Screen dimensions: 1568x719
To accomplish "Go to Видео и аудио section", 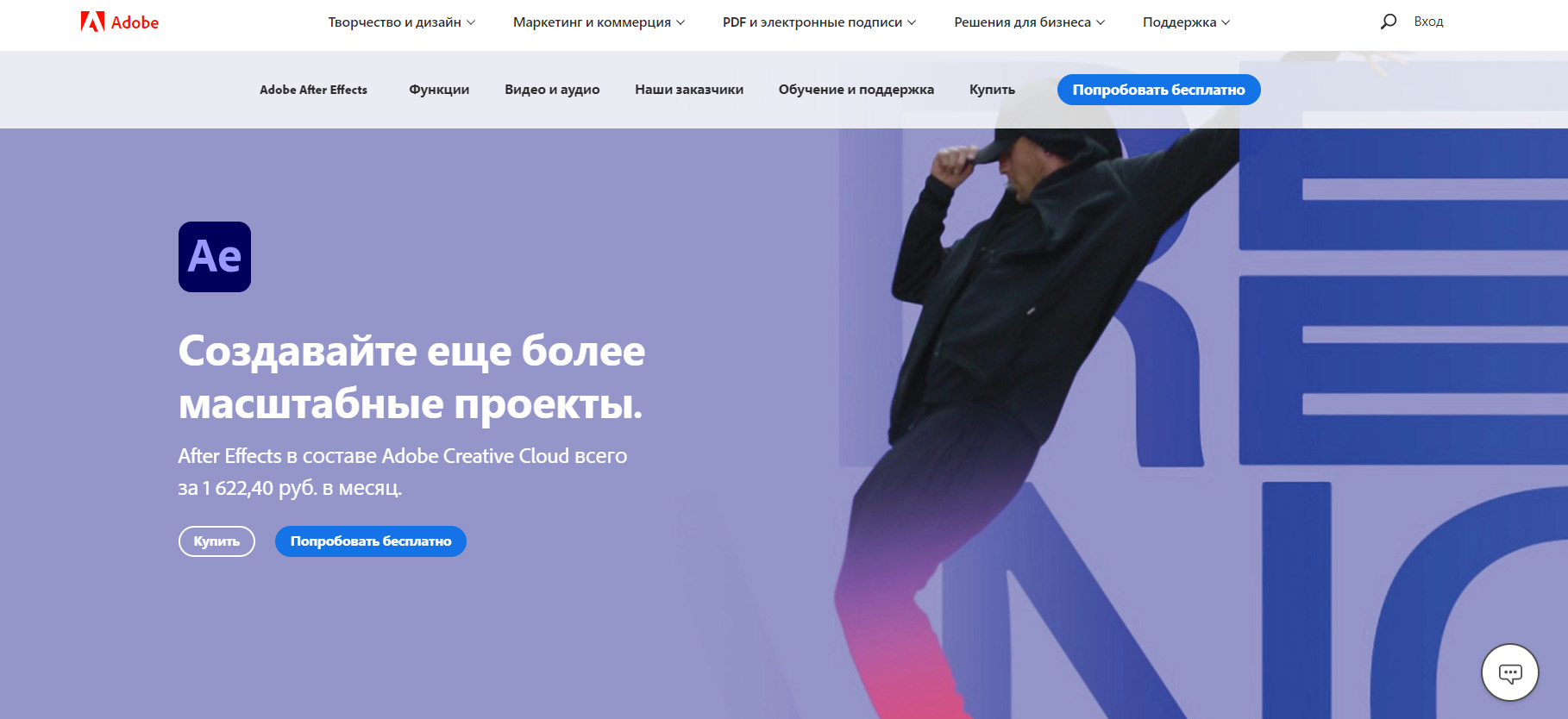I will point(552,90).
